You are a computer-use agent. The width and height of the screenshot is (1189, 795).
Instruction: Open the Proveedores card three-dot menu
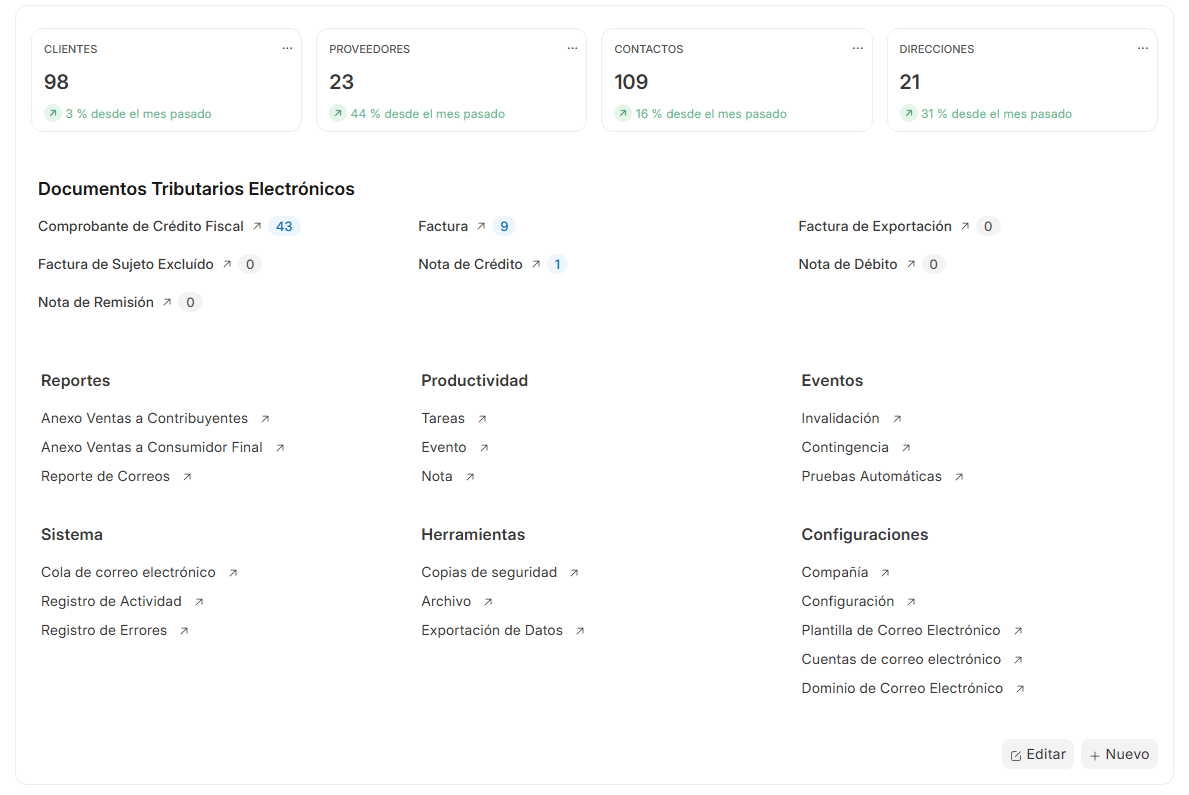(x=572, y=48)
